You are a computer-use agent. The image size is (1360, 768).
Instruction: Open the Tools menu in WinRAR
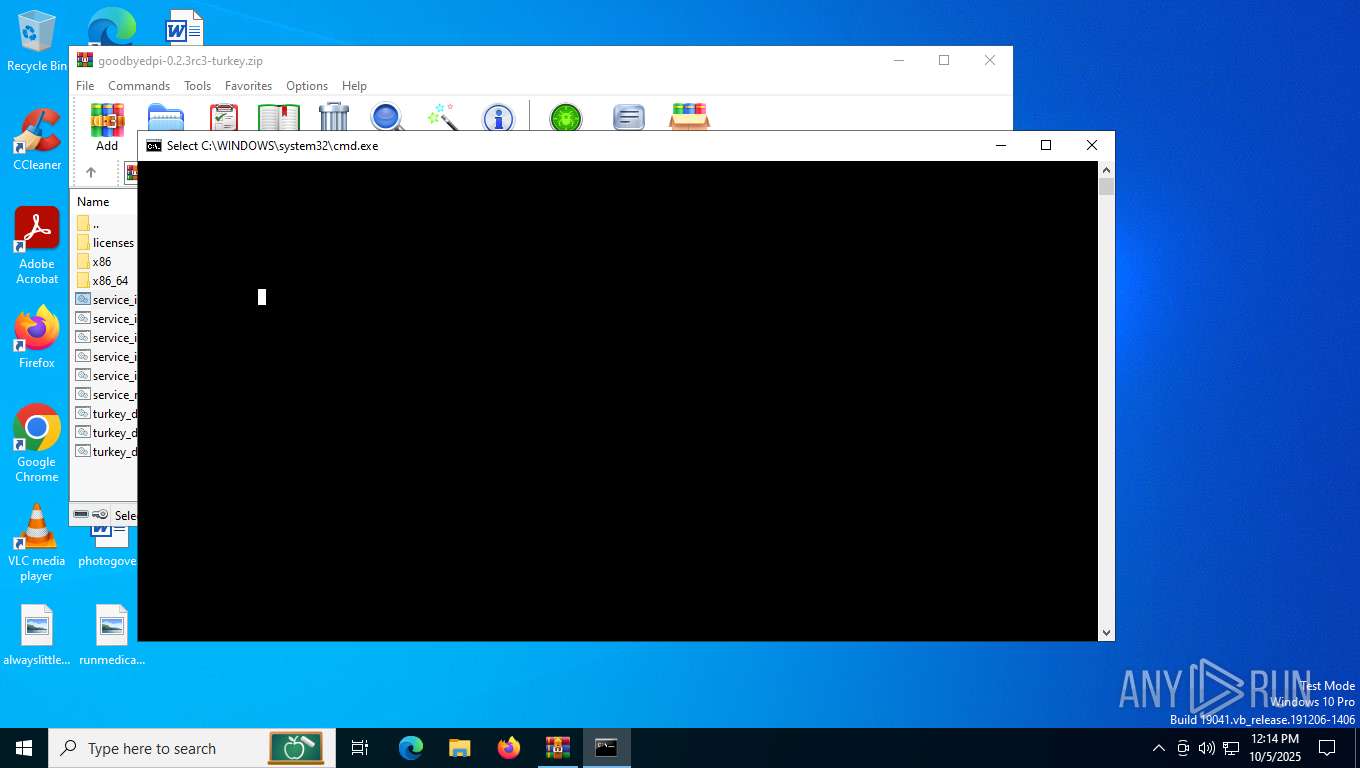pyautogui.click(x=197, y=86)
